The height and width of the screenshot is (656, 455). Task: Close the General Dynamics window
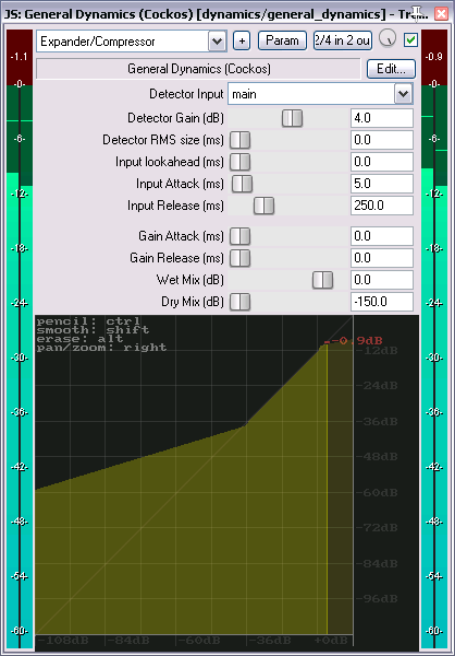click(441, 14)
